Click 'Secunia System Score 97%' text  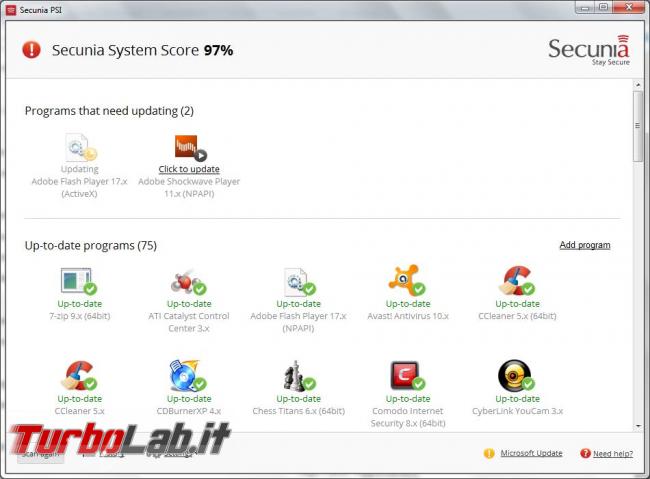142,50
